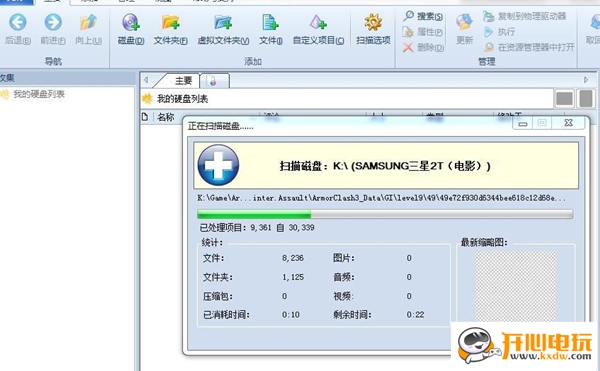600x371 pixels.
Task: Add a folder with 文件夹 icon
Action: click(170, 23)
